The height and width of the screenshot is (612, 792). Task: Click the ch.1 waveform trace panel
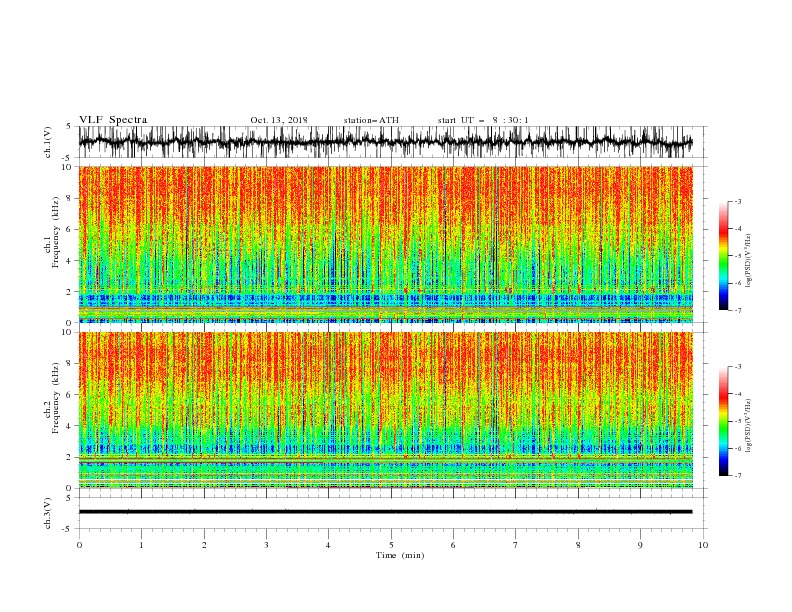point(385,142)
